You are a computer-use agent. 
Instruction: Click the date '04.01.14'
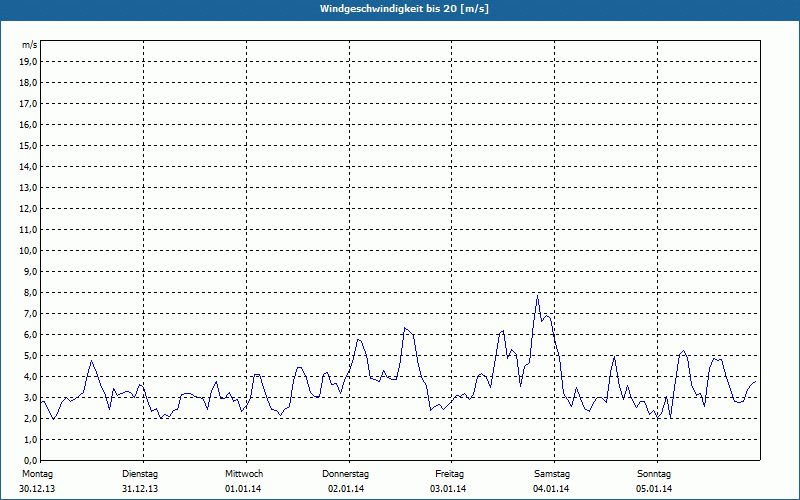click(x=551, y=489)
